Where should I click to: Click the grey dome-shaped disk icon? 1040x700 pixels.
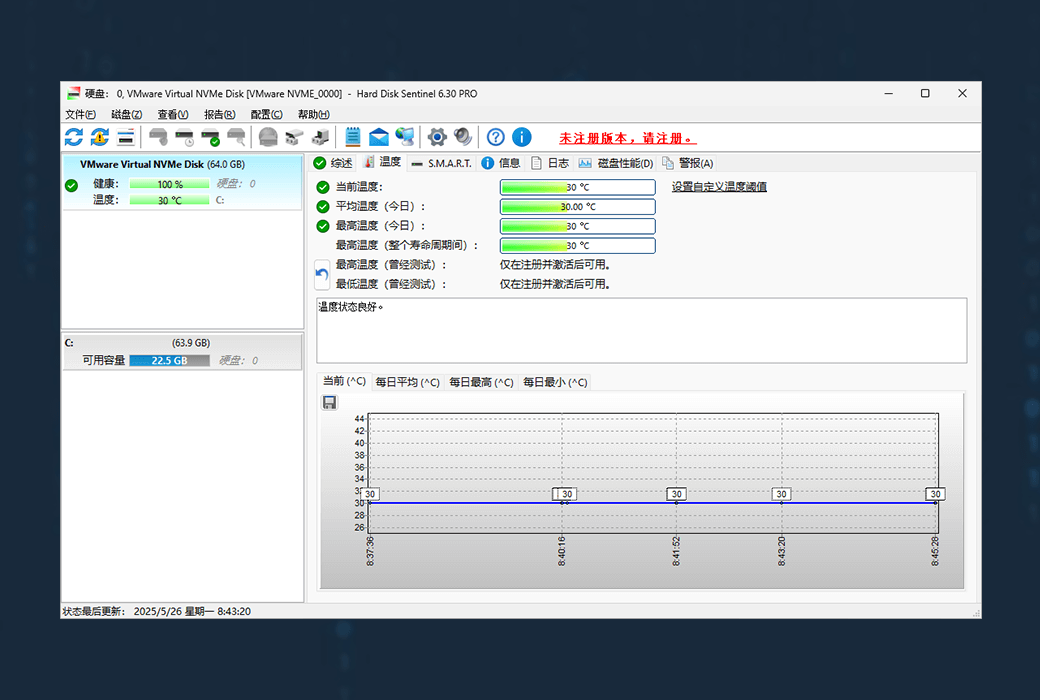[x=268, y=137]
